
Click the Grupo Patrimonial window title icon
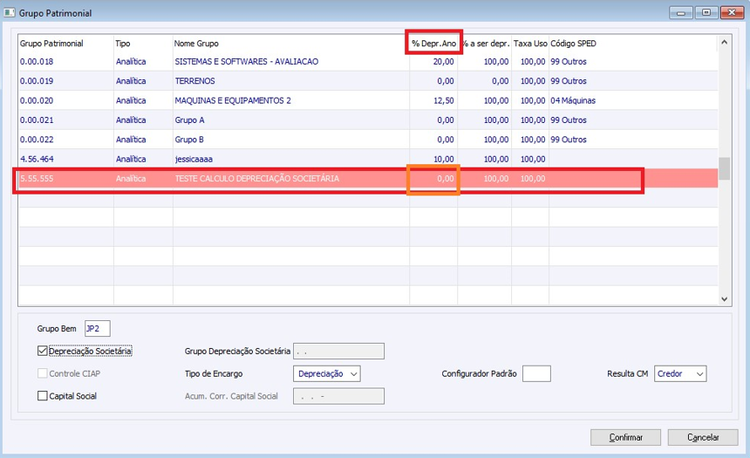[x=9, y=13]
